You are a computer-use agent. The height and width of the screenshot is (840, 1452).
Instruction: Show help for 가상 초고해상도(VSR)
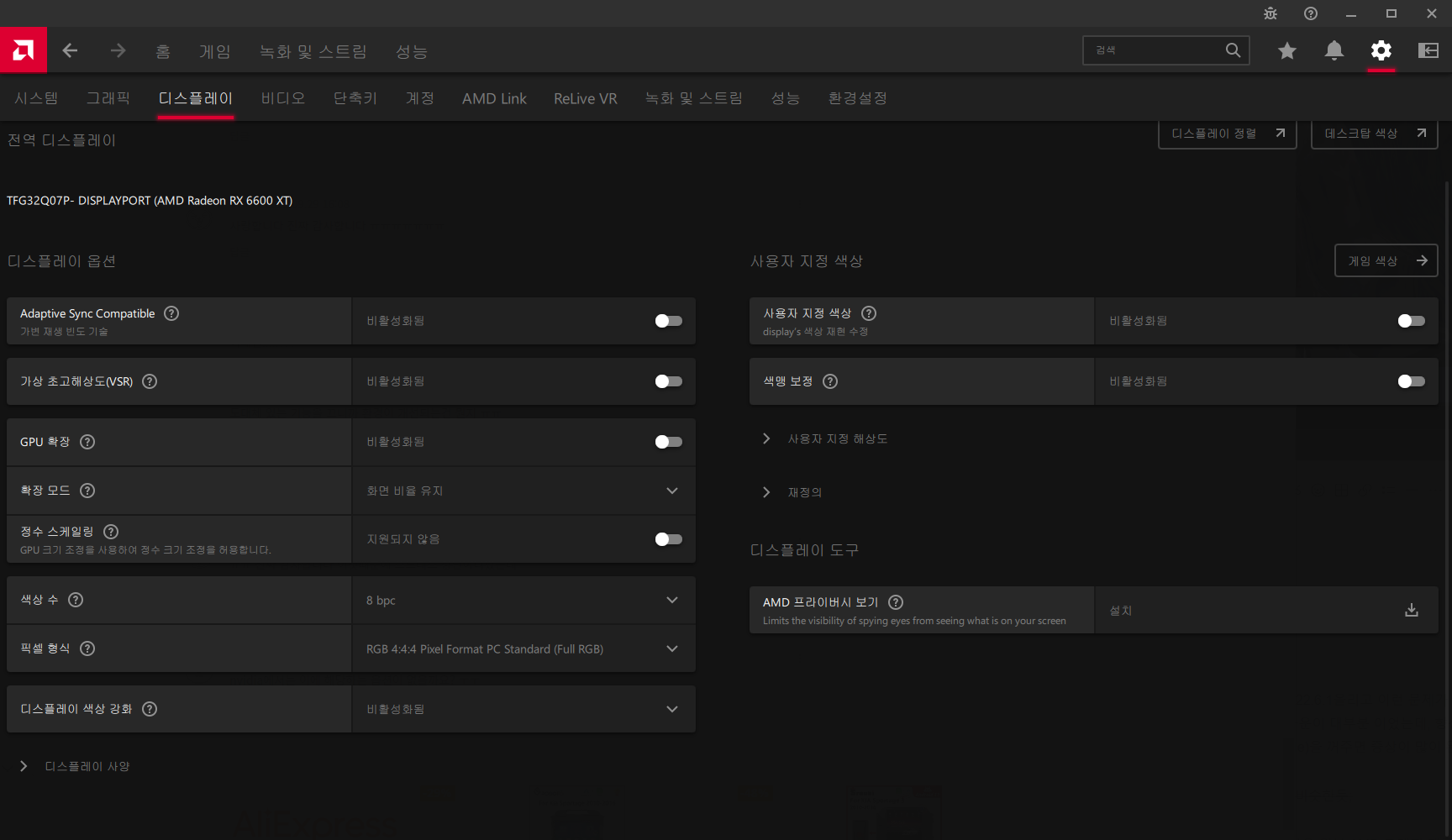[150, 381]
